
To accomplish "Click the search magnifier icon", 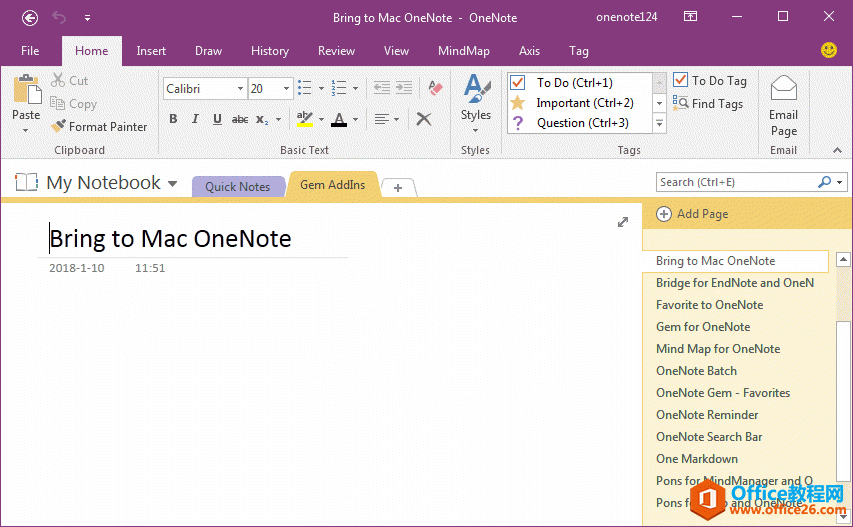I will click(x=825, y=182).
